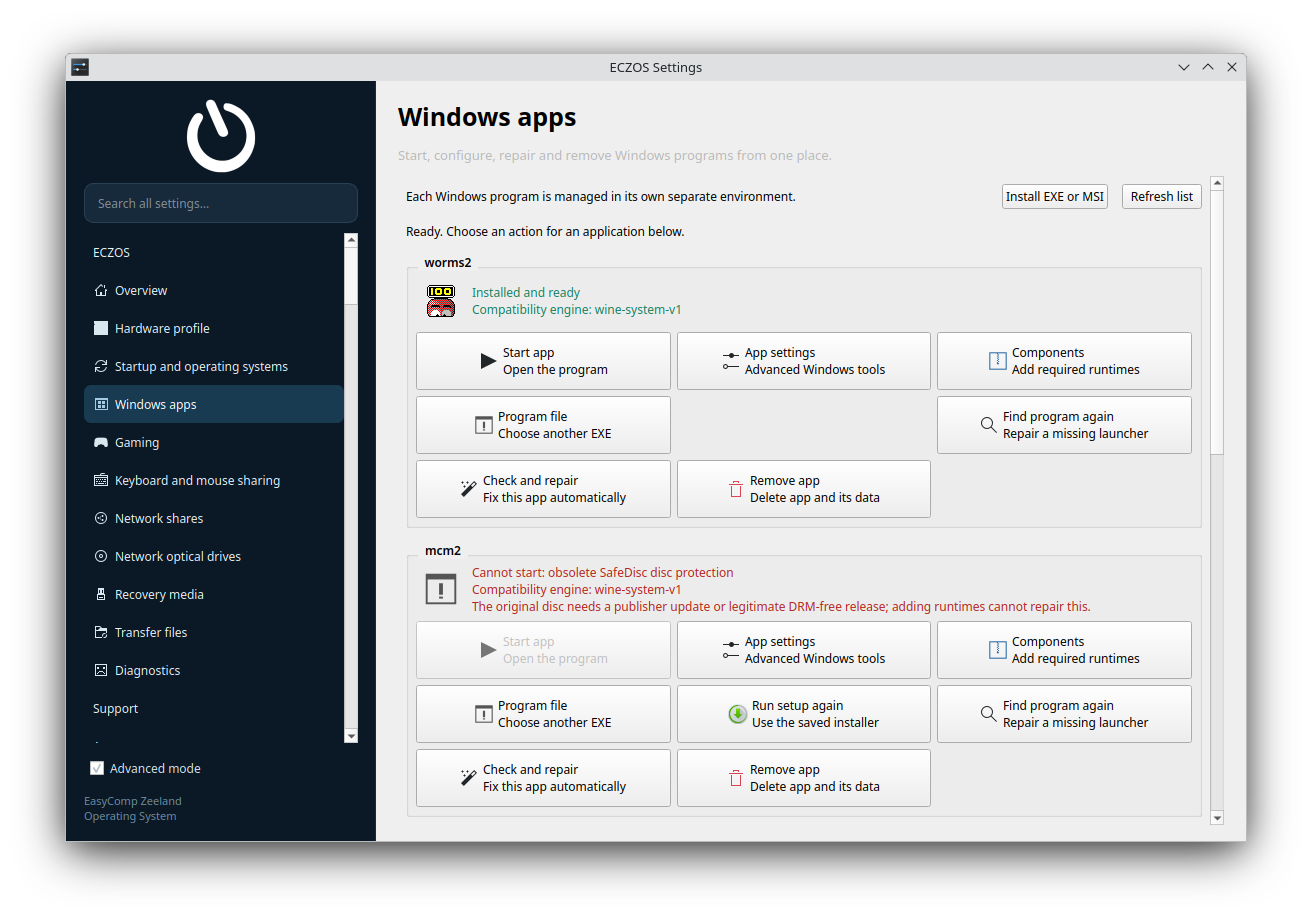
Task: Open the Windows apps settings page
Action: (x=214, y=405)
